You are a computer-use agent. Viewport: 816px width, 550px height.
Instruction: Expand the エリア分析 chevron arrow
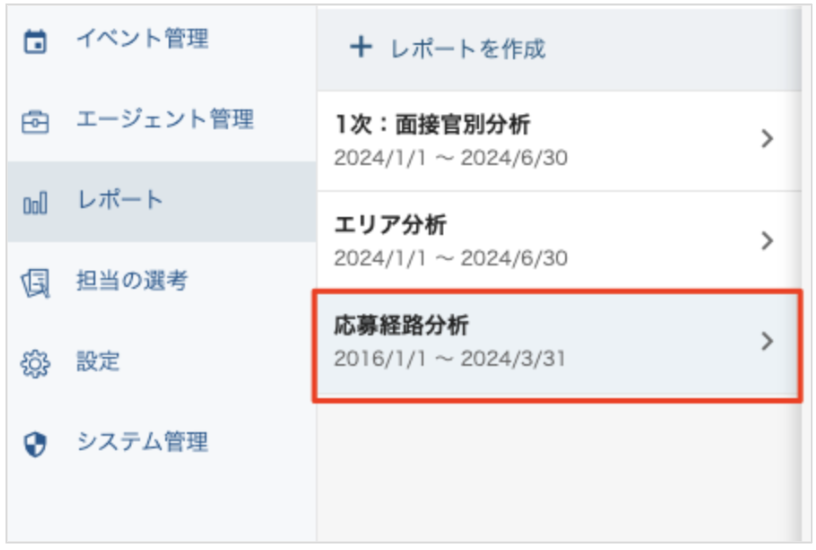767,241
